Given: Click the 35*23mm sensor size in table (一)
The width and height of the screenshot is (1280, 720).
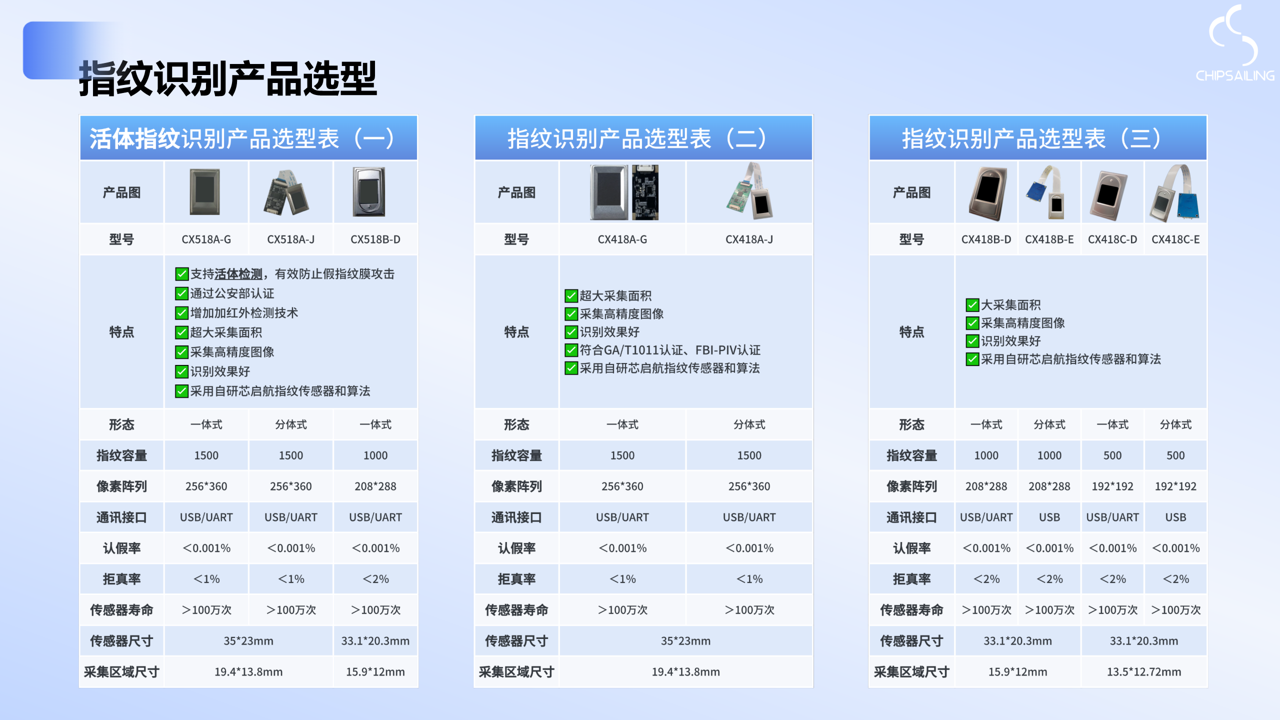Looking at the screenshot, I should tap(248, 641).
